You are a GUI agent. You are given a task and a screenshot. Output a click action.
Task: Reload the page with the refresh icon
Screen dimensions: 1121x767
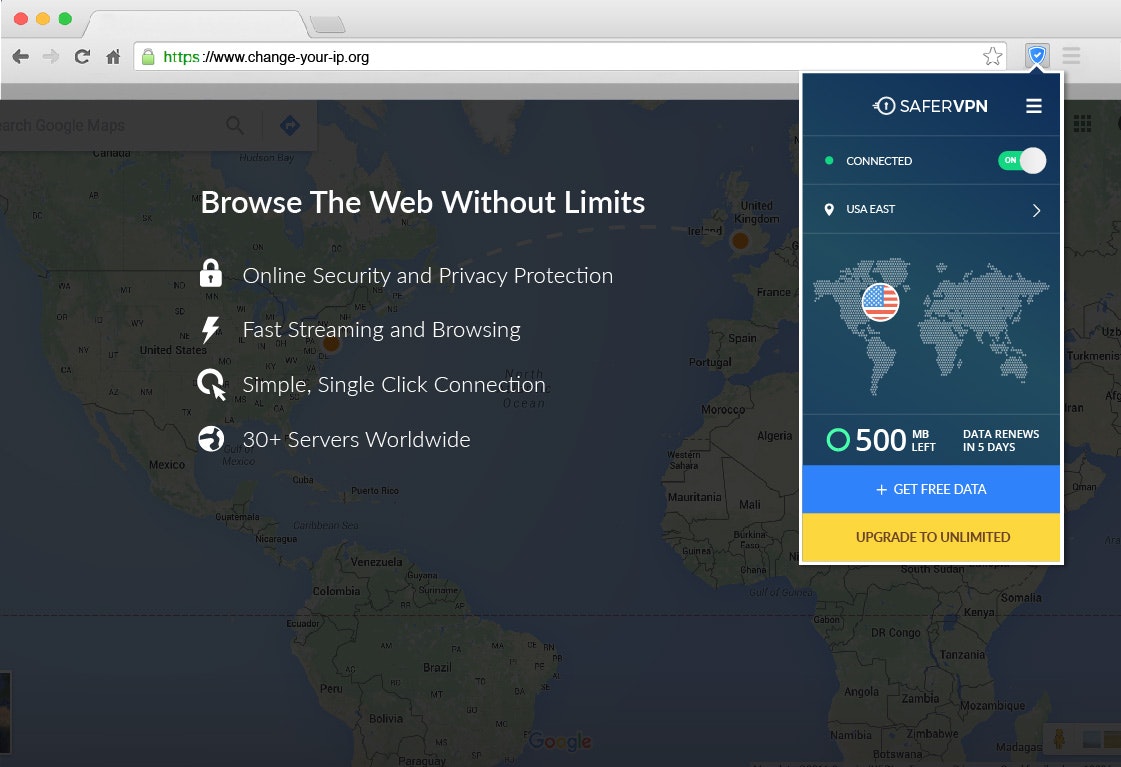click(82, 56)
